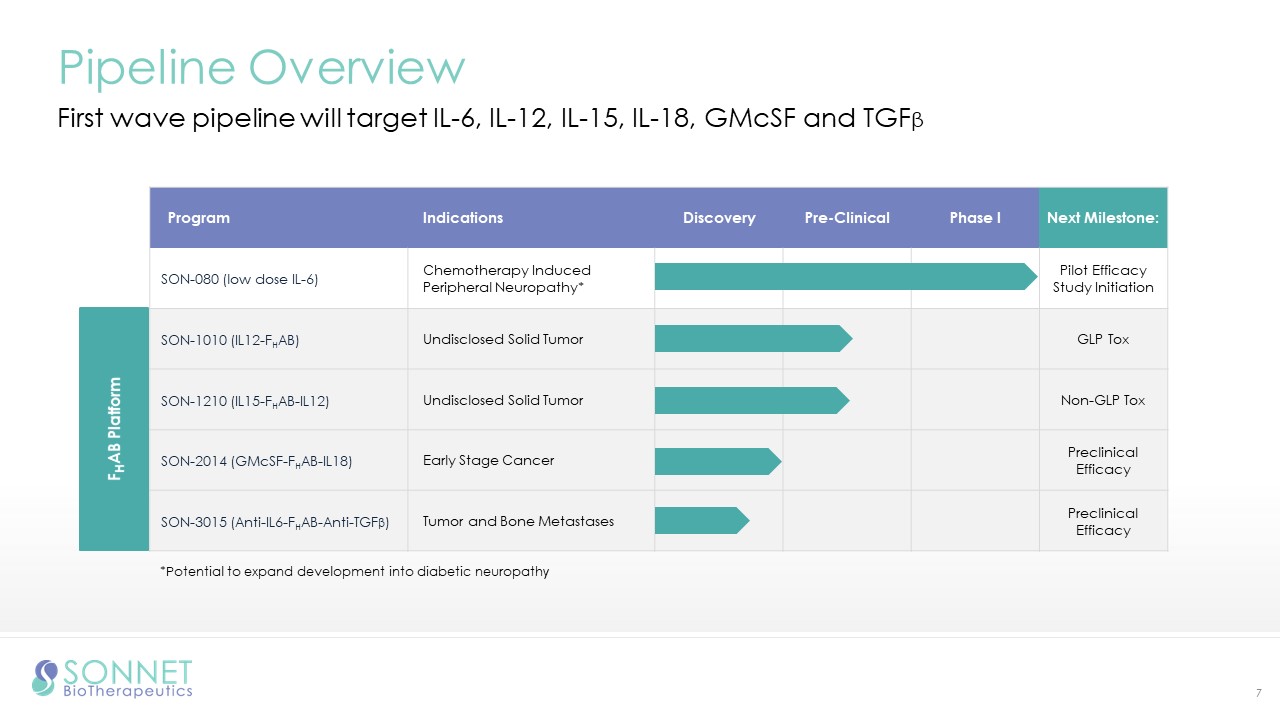Click the SON-1210 progress bar

click(x=751, y=400)
